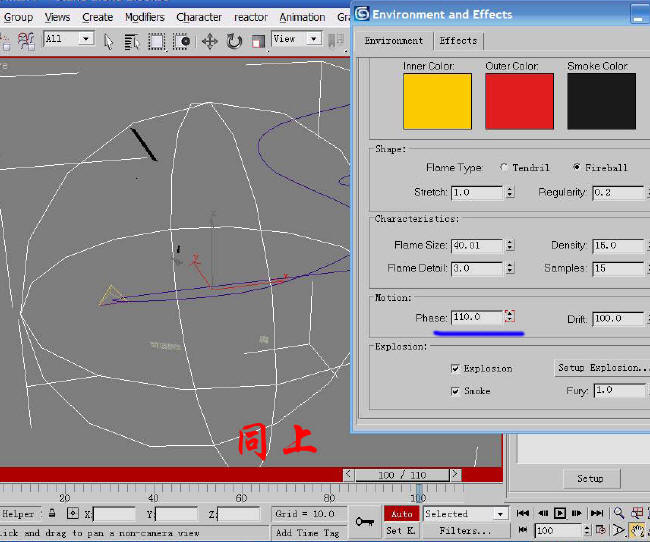Click the yellow Inner Color swatch

(x=437, y=101)
